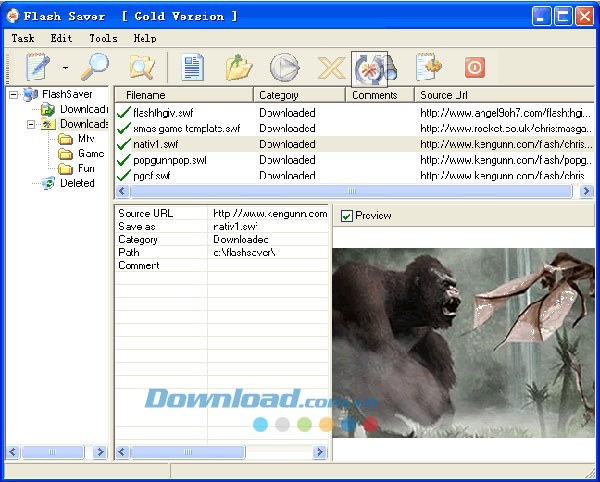Click the blue document properties icon
The height and width of the screenshot is (482, 600).
pos(192,67)
